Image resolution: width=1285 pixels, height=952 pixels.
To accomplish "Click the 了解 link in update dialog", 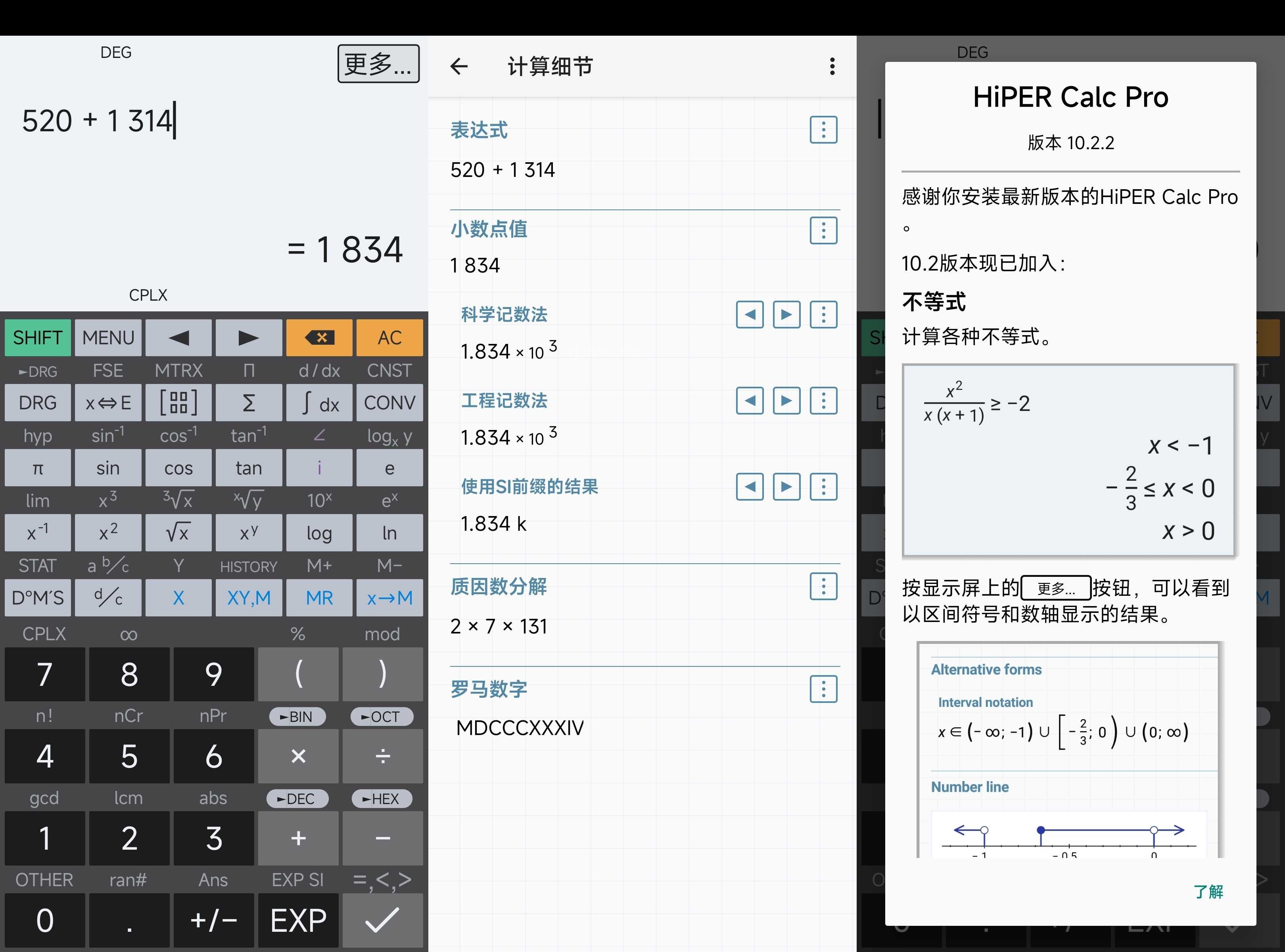I will coord(1208,891).
